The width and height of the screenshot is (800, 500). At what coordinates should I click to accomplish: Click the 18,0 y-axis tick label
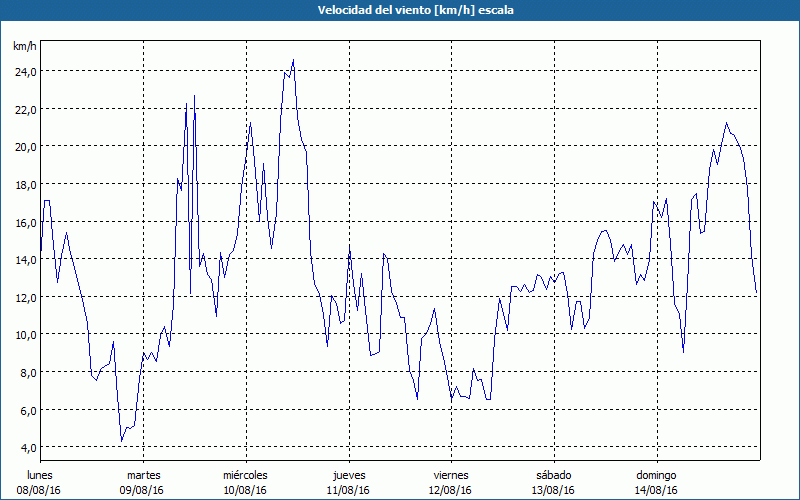point(24,184)
